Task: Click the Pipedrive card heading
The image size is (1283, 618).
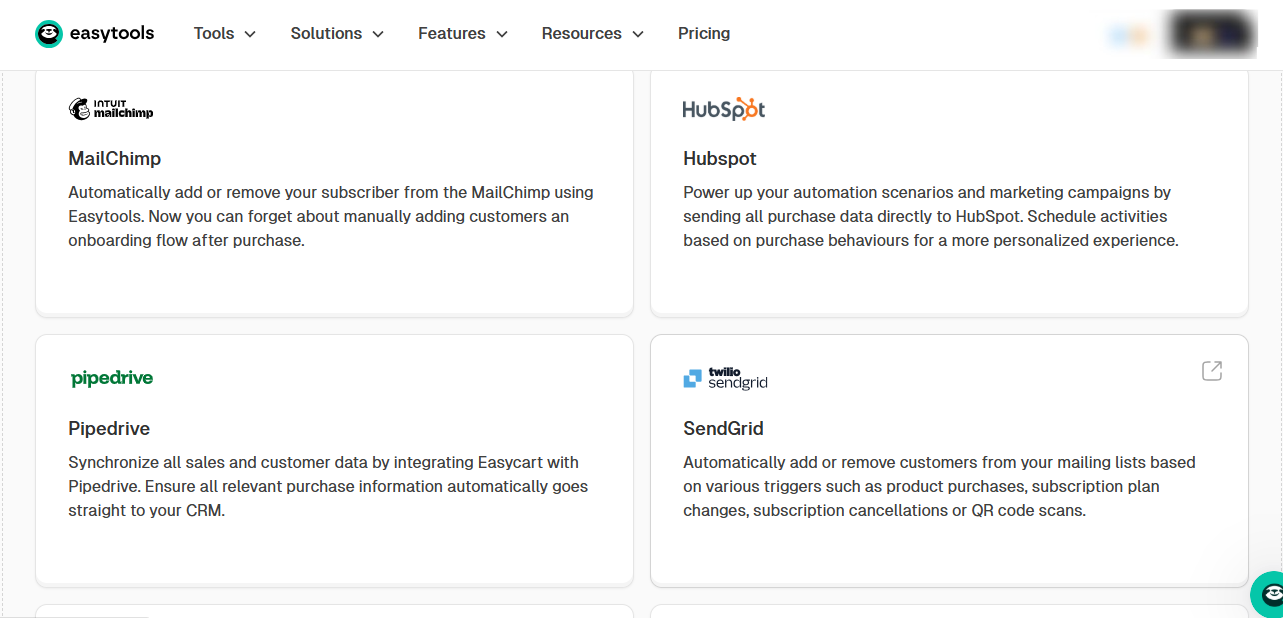Action: 108,428
